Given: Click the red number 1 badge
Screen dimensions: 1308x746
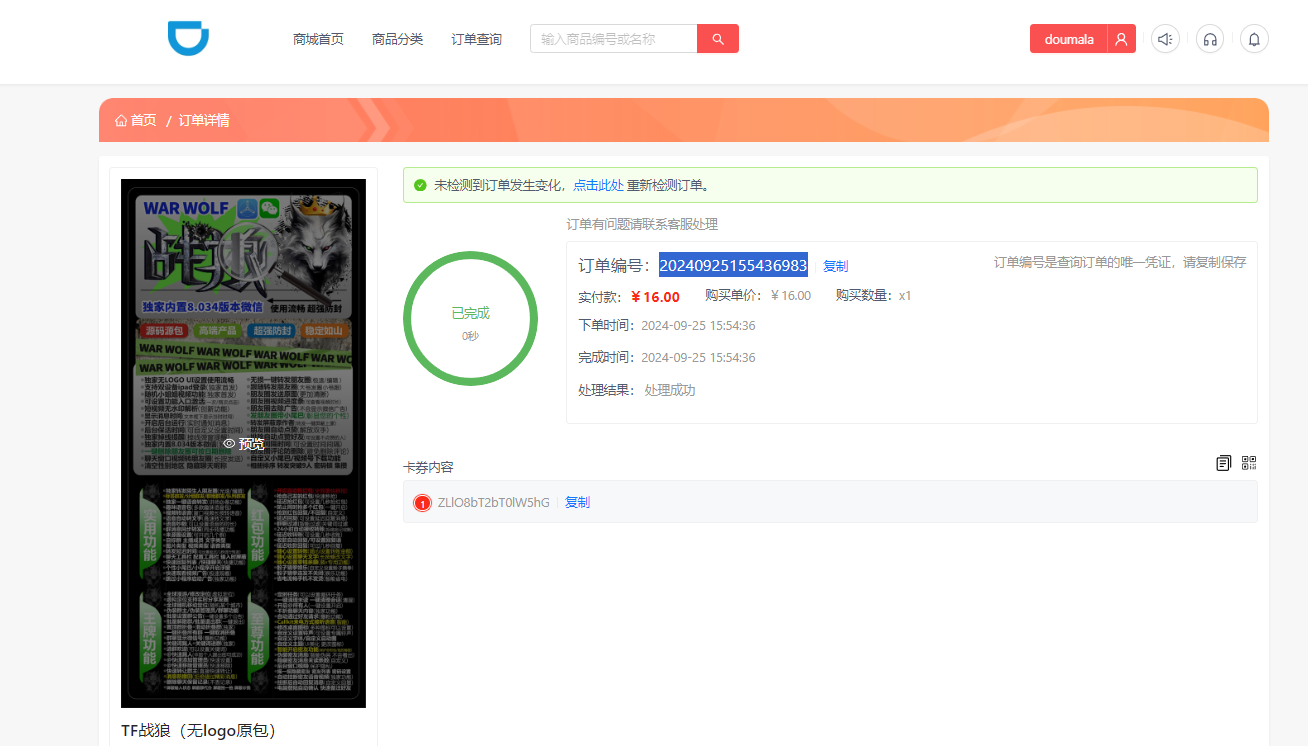Looking at the screenshot, I should (x=422, y=503).
